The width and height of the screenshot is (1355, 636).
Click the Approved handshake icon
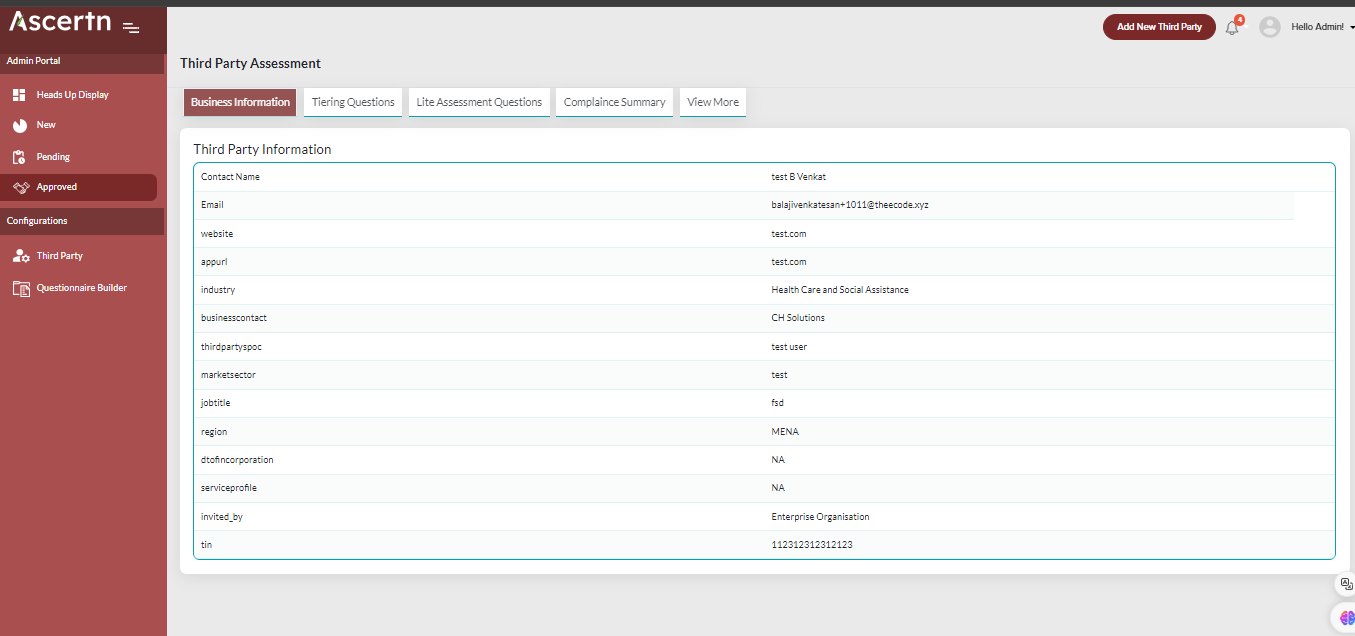pyautogui.click(x=20, y=187)
